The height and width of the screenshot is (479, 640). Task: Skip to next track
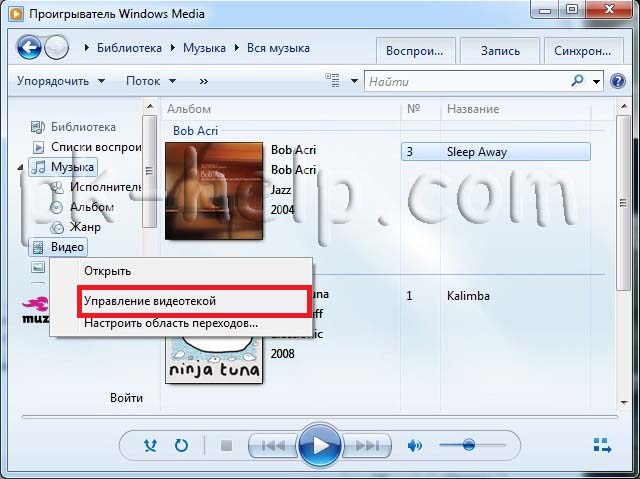[x=367, y=446]
